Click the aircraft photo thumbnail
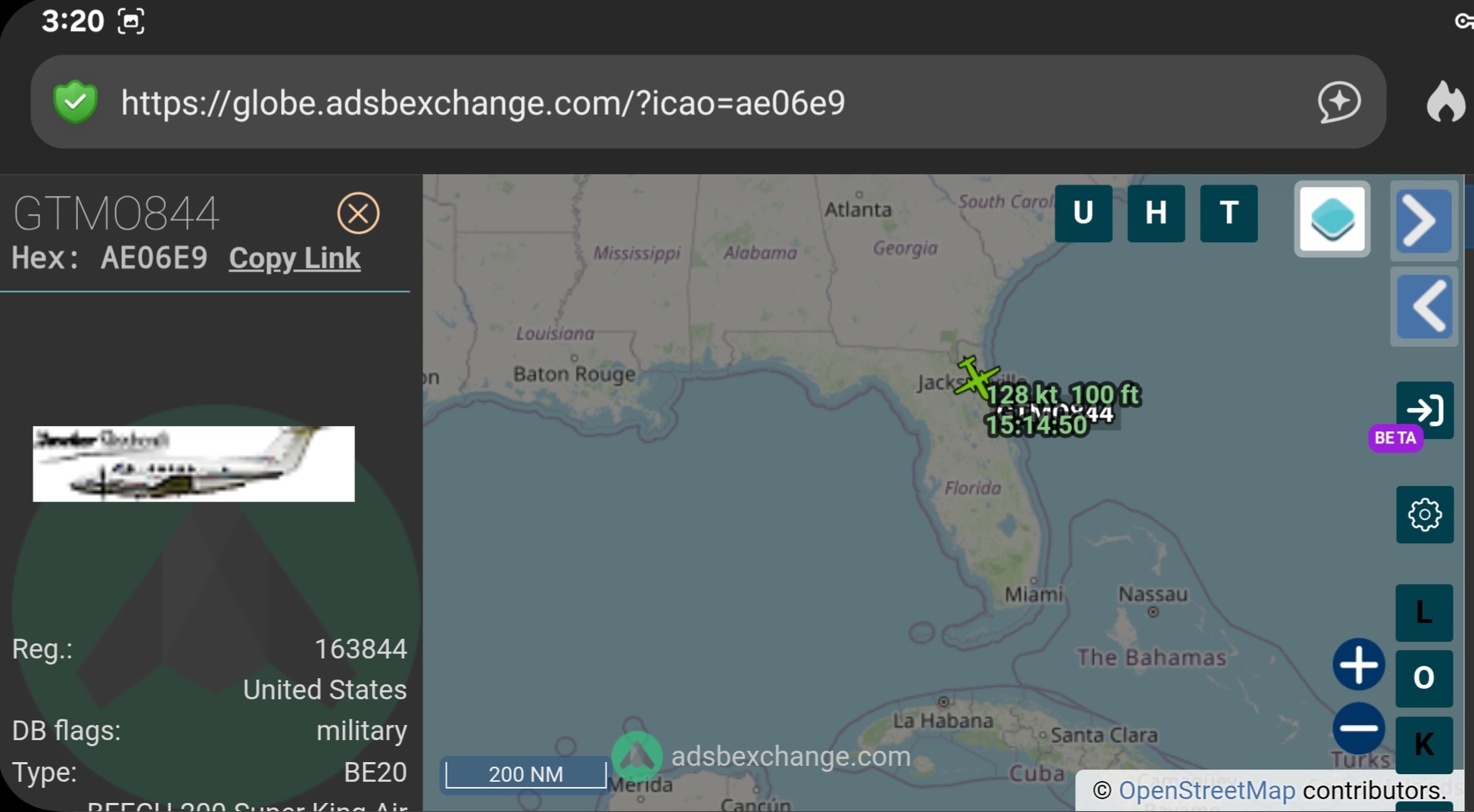Viewport: 1474px width, 812px height. point(194,463)
